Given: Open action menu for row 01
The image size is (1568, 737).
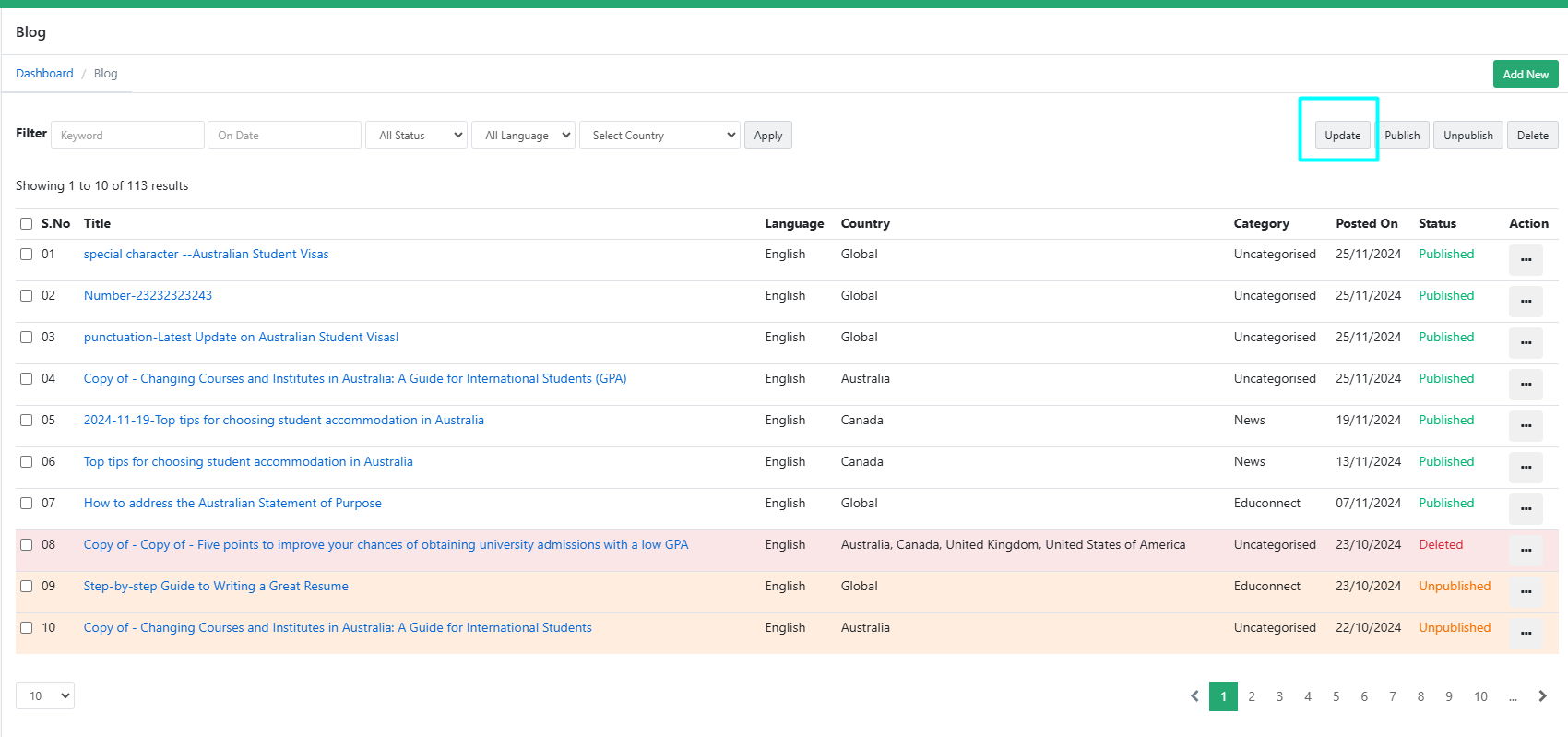Looking at the screenshot, I should (1526, 259).
